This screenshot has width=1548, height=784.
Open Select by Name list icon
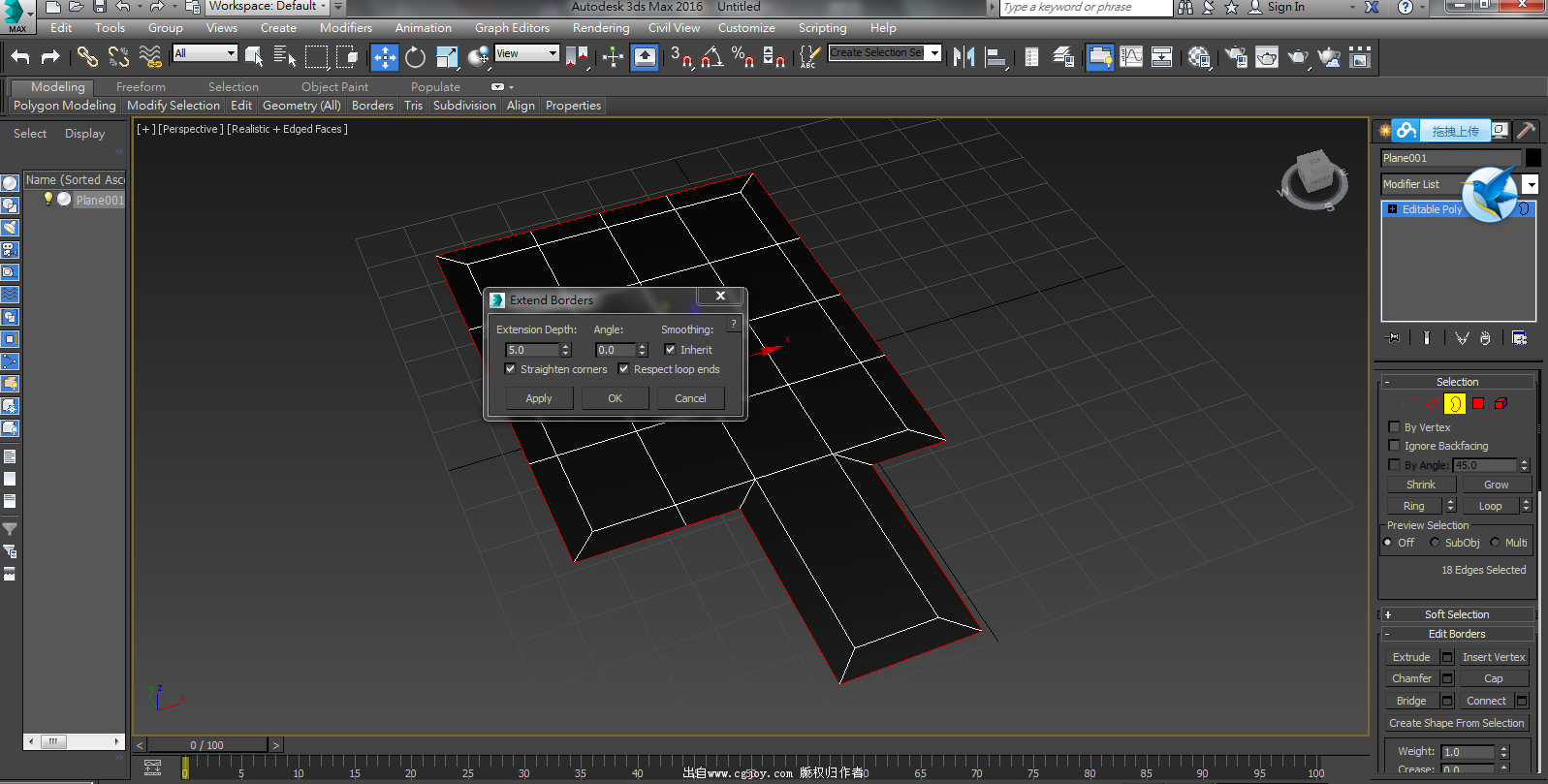(x=284, y=57)
